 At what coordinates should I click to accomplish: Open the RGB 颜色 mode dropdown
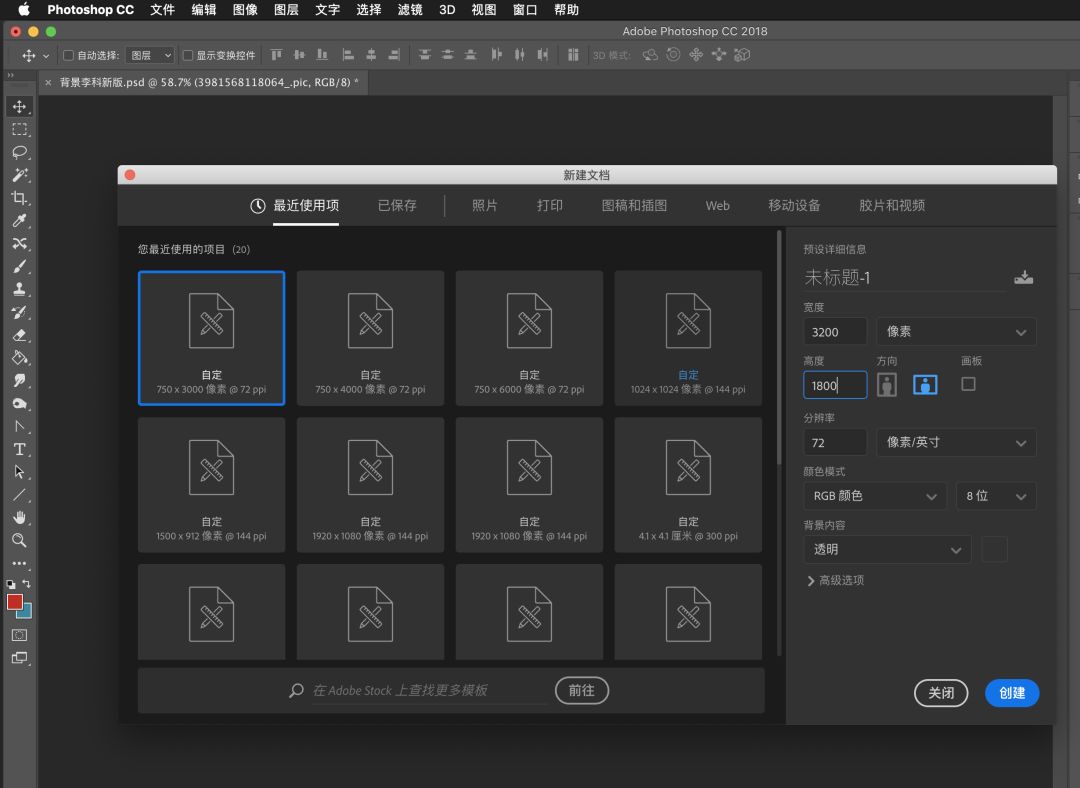pos(873,496)
